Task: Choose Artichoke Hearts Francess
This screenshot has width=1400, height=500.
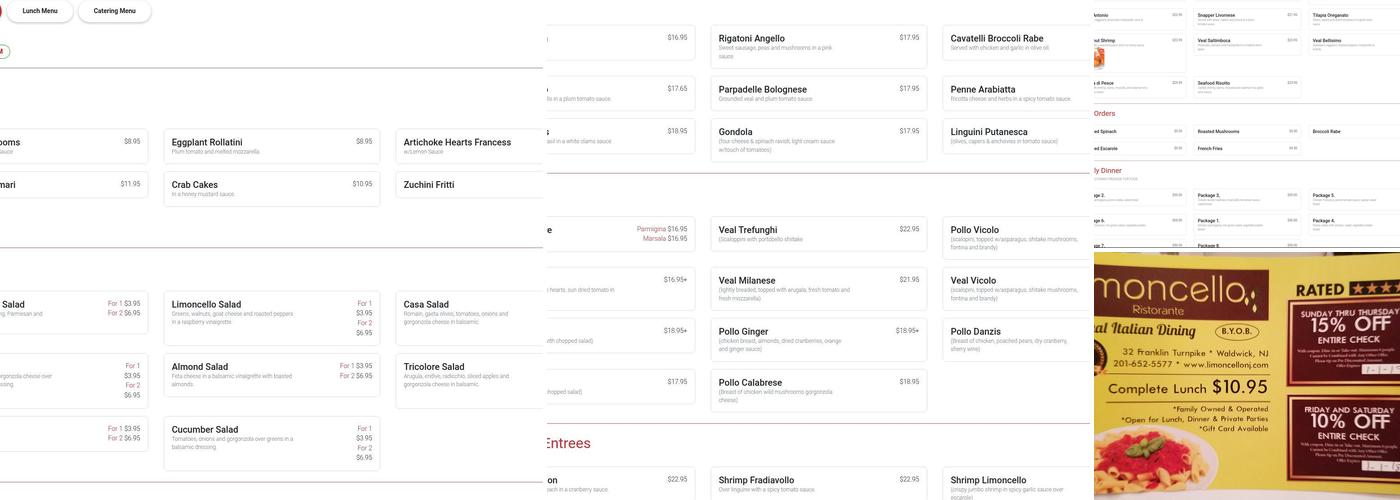Action: click(x=468, y=146)
